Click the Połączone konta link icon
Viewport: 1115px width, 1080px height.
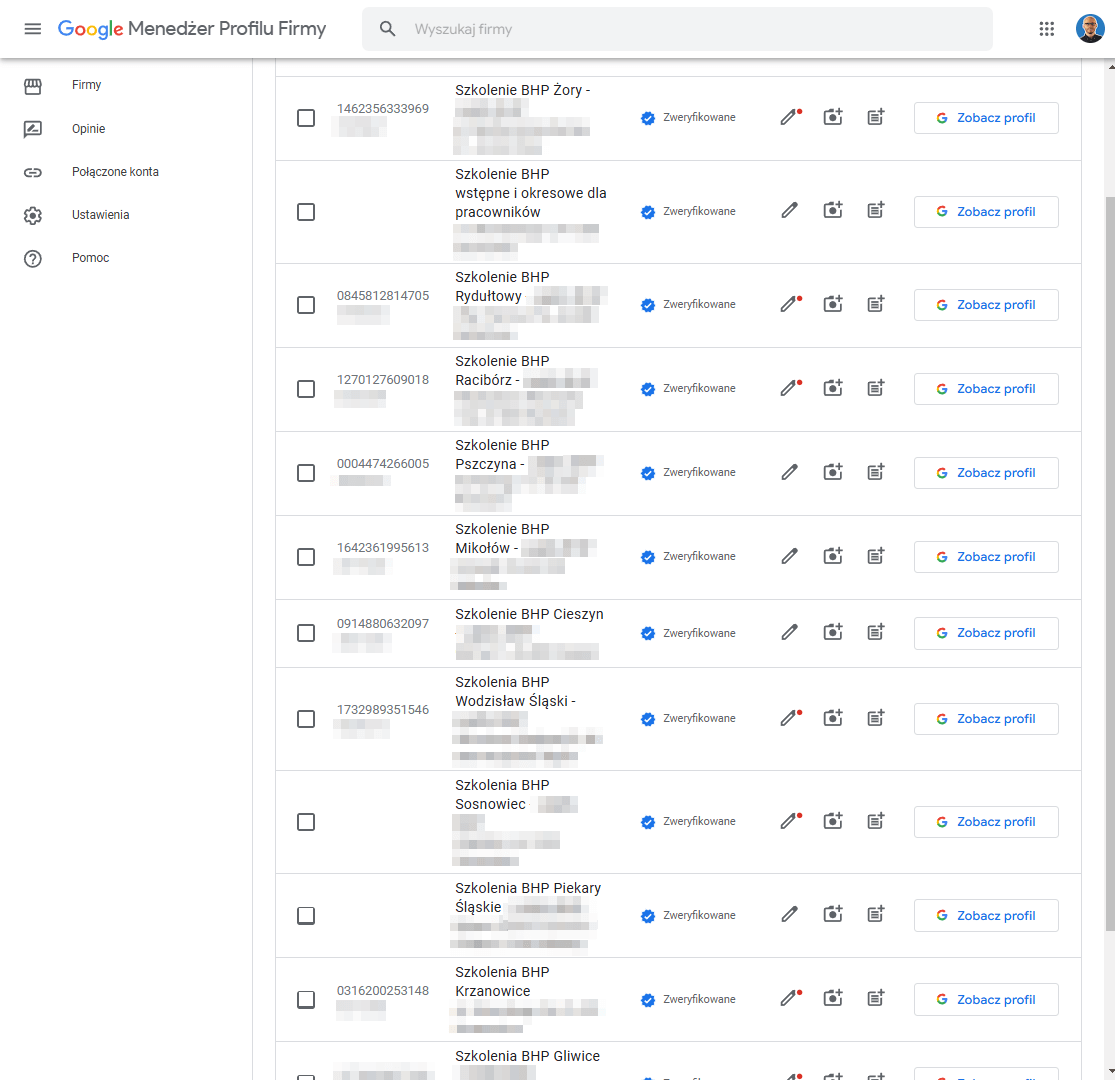(33, 171)
